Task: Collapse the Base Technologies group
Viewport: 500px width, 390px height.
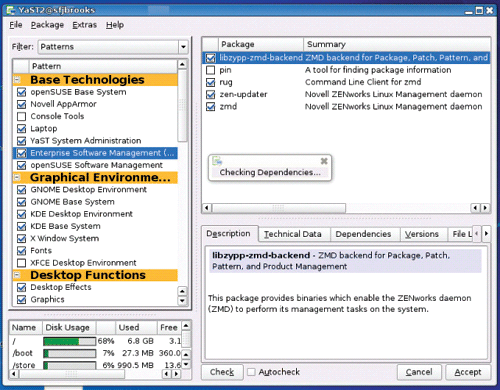Action: pyautogui.click(x=17, y=80)
